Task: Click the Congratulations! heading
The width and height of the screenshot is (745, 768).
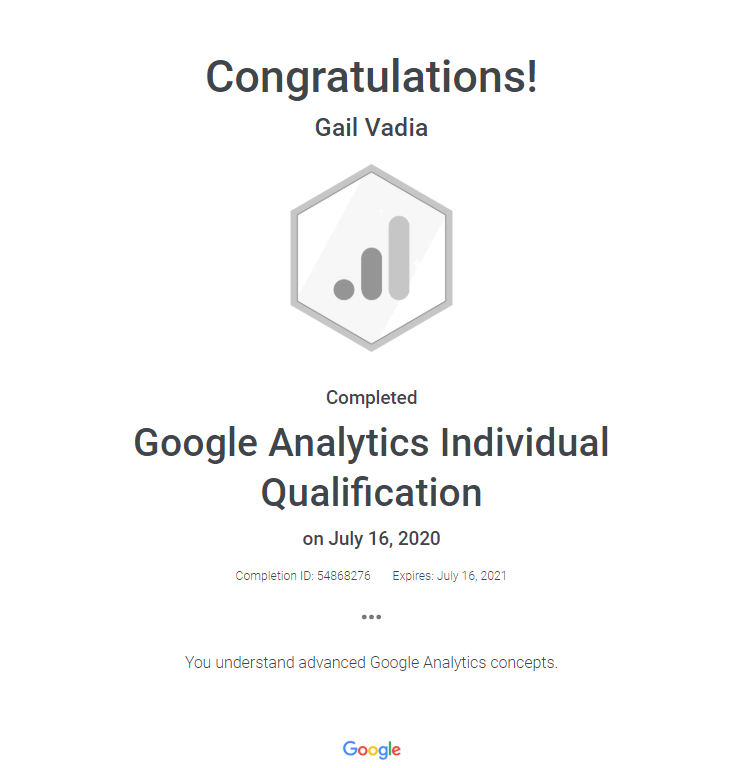Action: [371, 77]
